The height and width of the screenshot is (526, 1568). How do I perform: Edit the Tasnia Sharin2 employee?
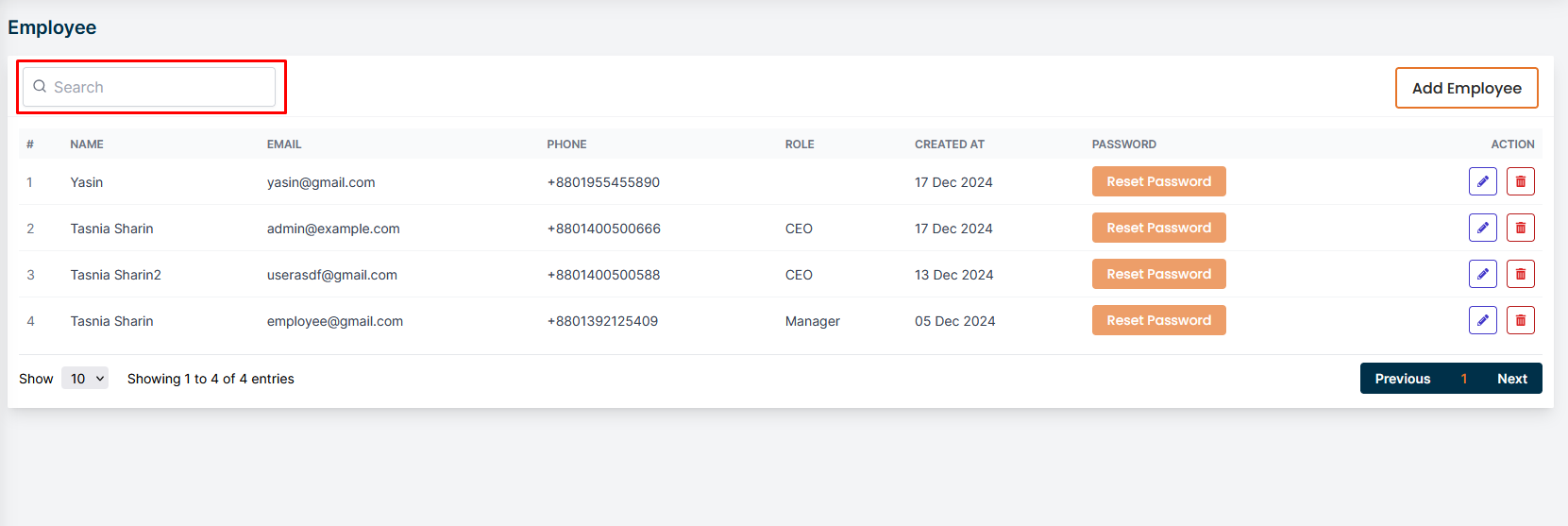coord(1482,274)
